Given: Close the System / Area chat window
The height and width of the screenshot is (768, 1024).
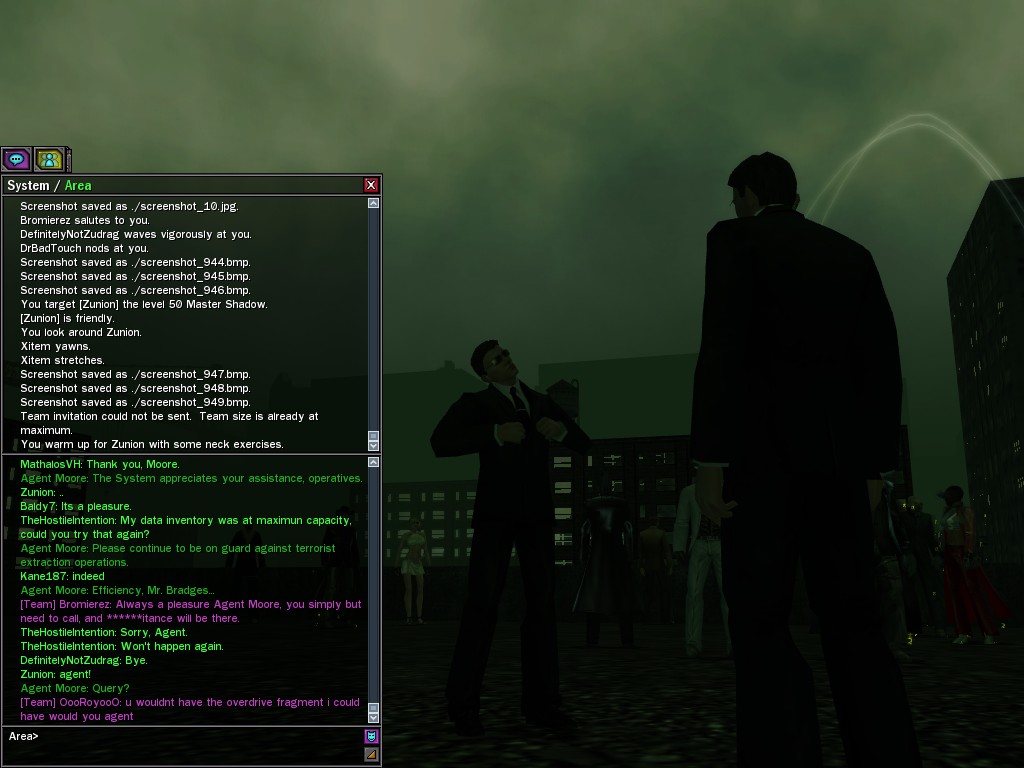Looking at the screenshot, I should coord(371,185).
